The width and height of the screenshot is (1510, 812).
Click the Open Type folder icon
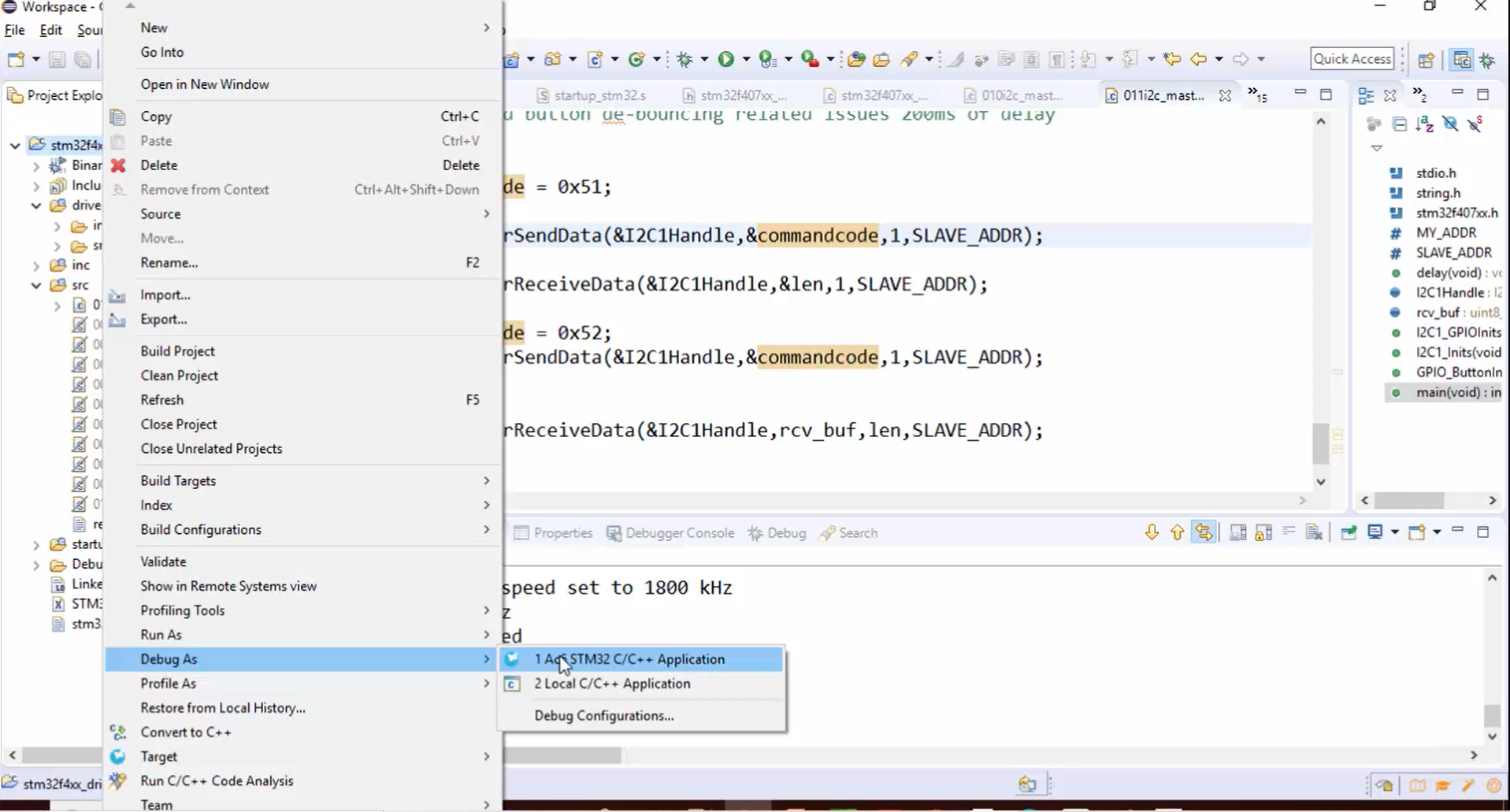856,59
